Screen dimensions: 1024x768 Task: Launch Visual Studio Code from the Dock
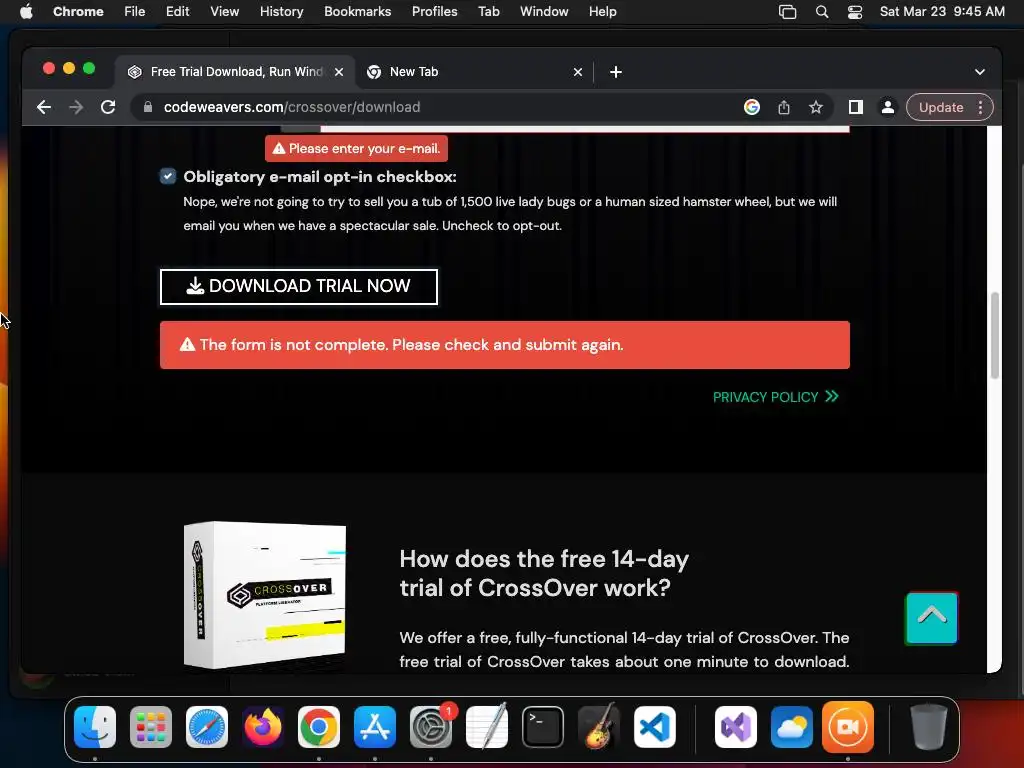pos(655,727)
